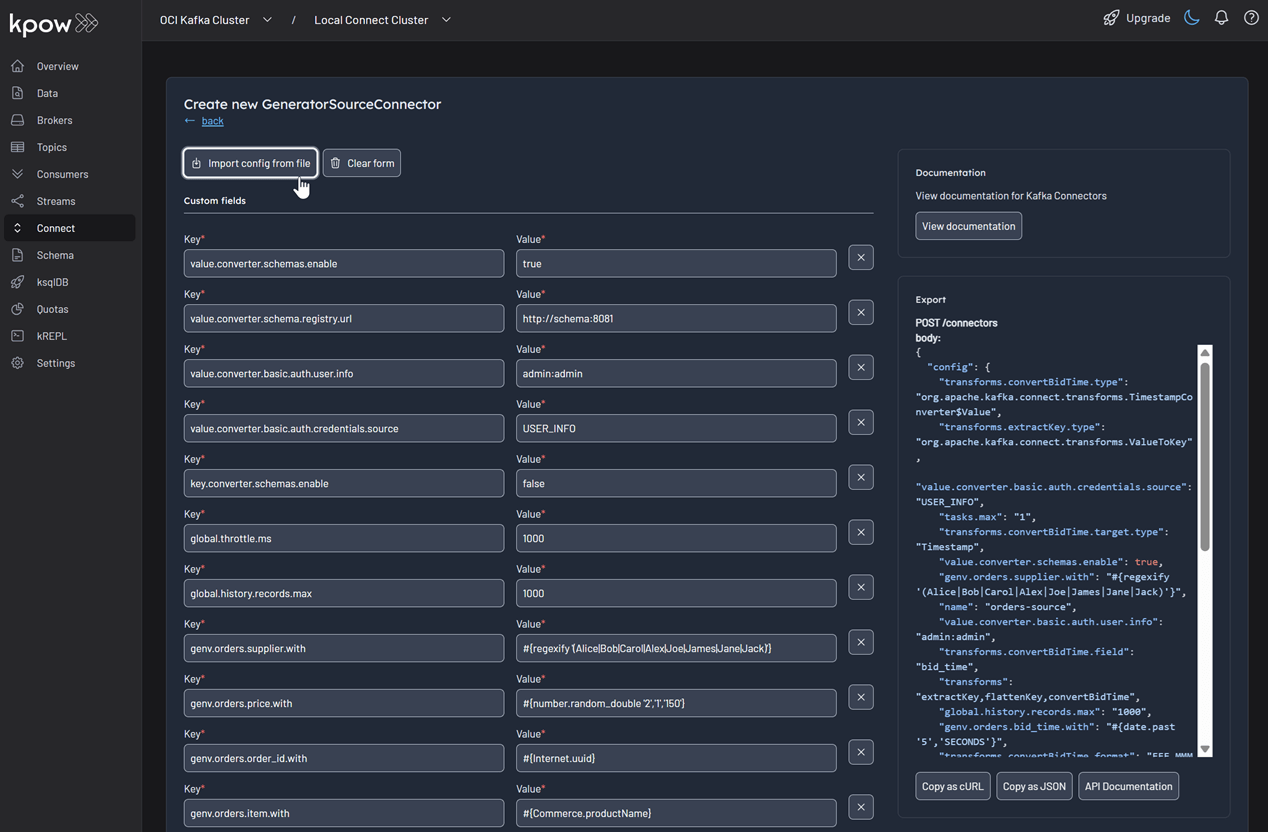Edit value field containing number.random_double

676,703
